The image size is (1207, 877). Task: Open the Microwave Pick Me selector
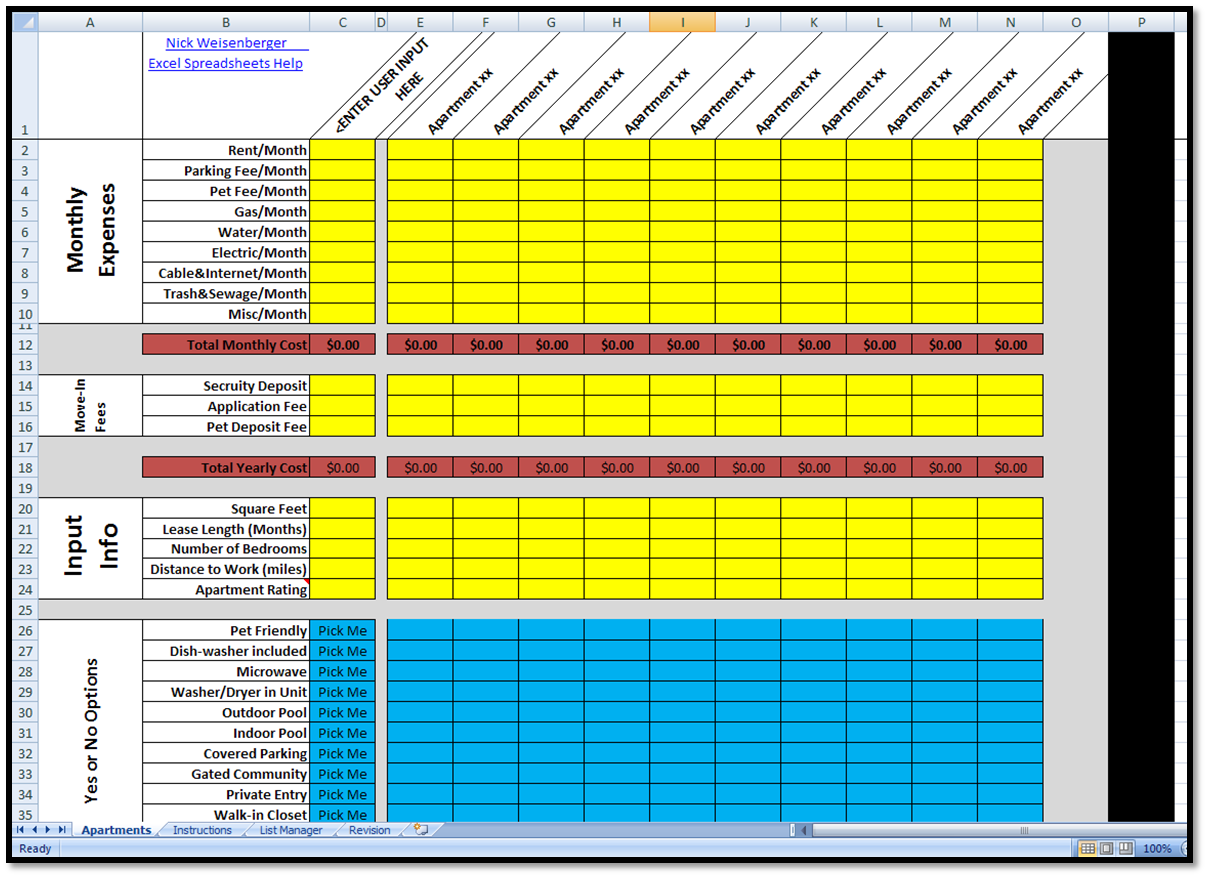pos(342,671)
